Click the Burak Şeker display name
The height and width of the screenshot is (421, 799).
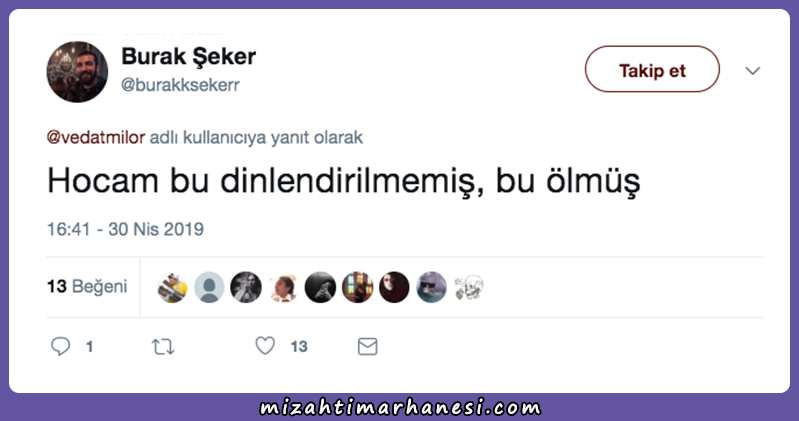(189, 57)
